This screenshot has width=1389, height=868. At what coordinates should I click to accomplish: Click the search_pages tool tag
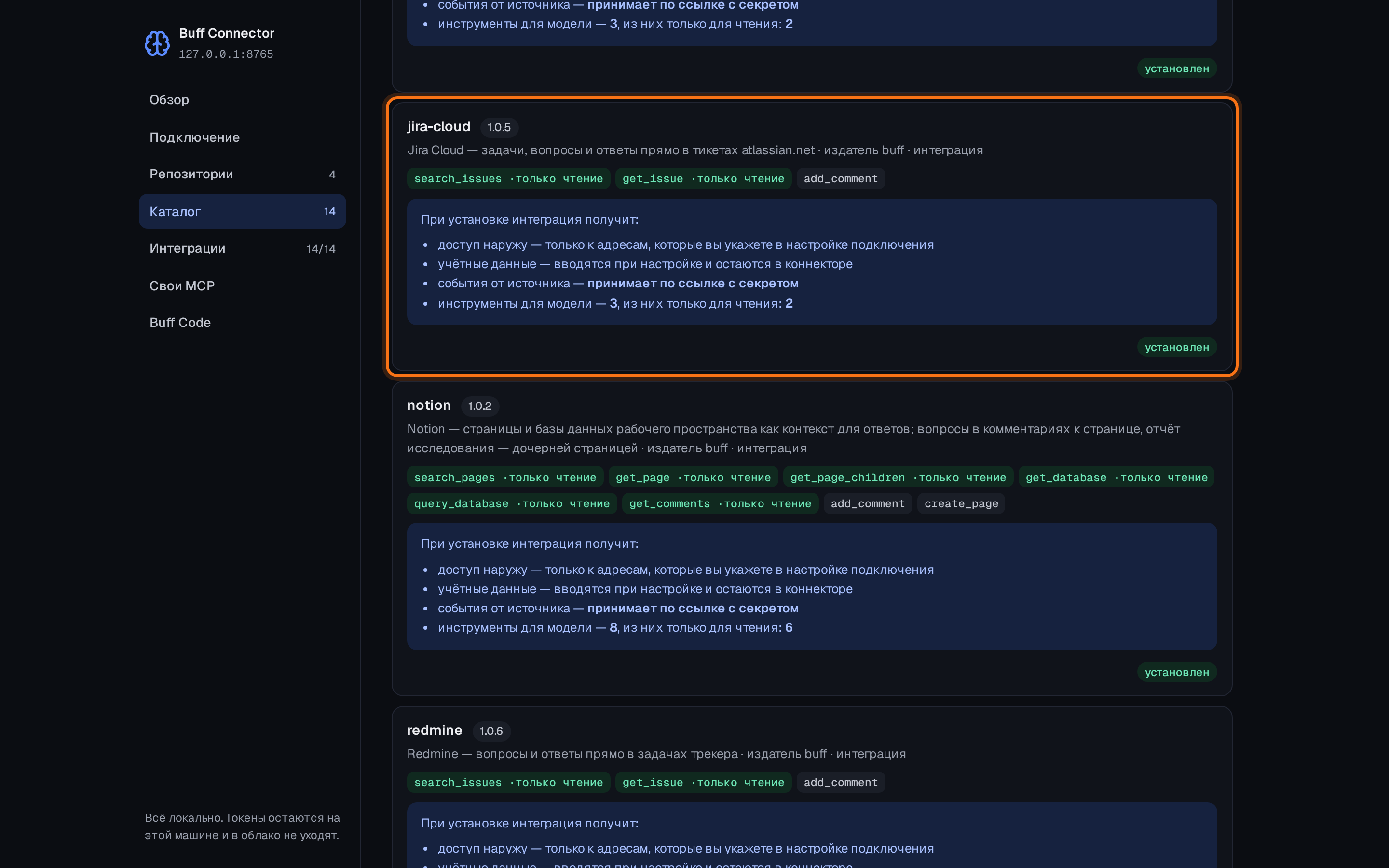pyautogui.click(x=505, y=477)
